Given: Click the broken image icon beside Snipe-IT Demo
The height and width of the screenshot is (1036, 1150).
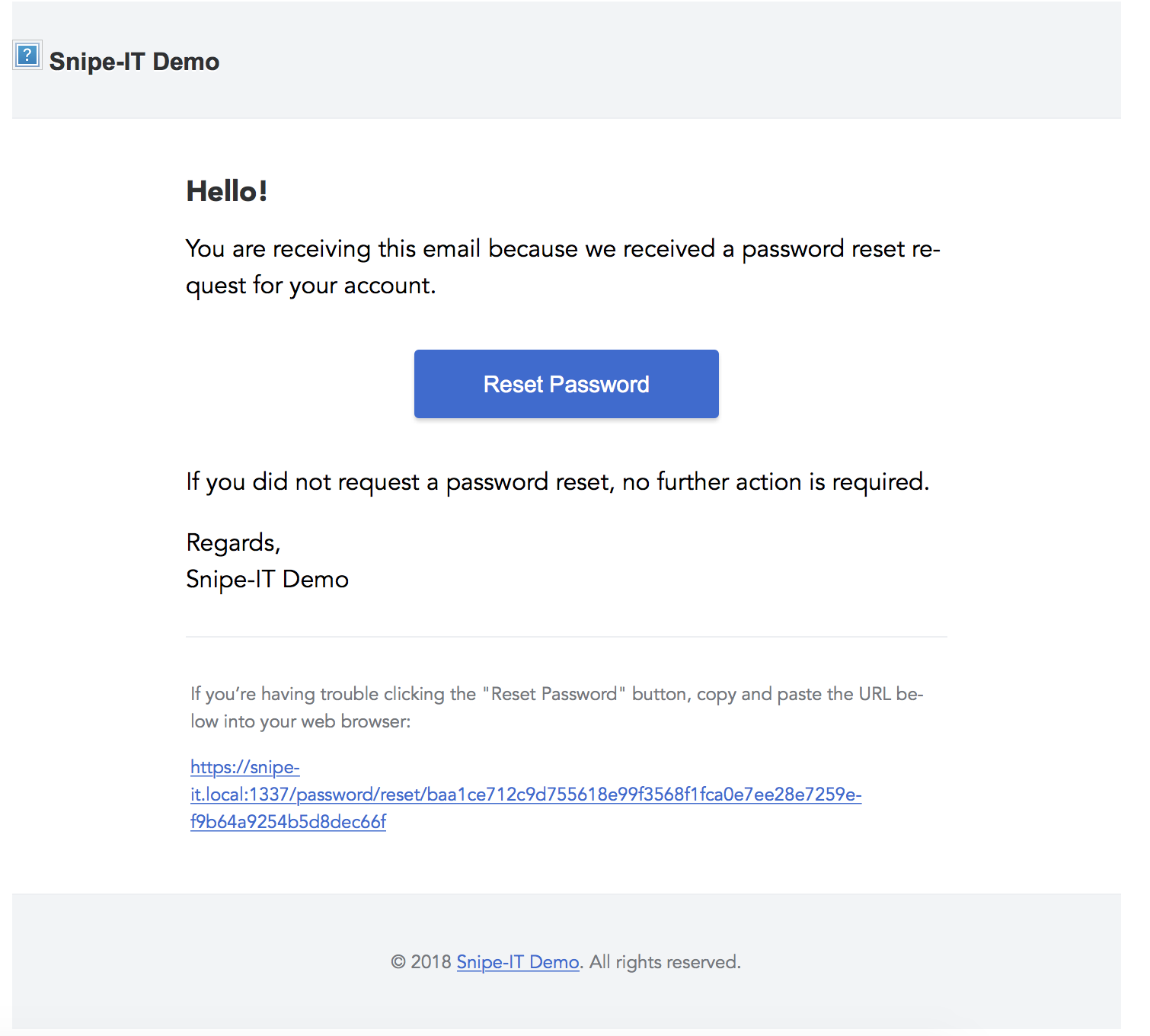Looking at the screenshot, I should (27, 55).
